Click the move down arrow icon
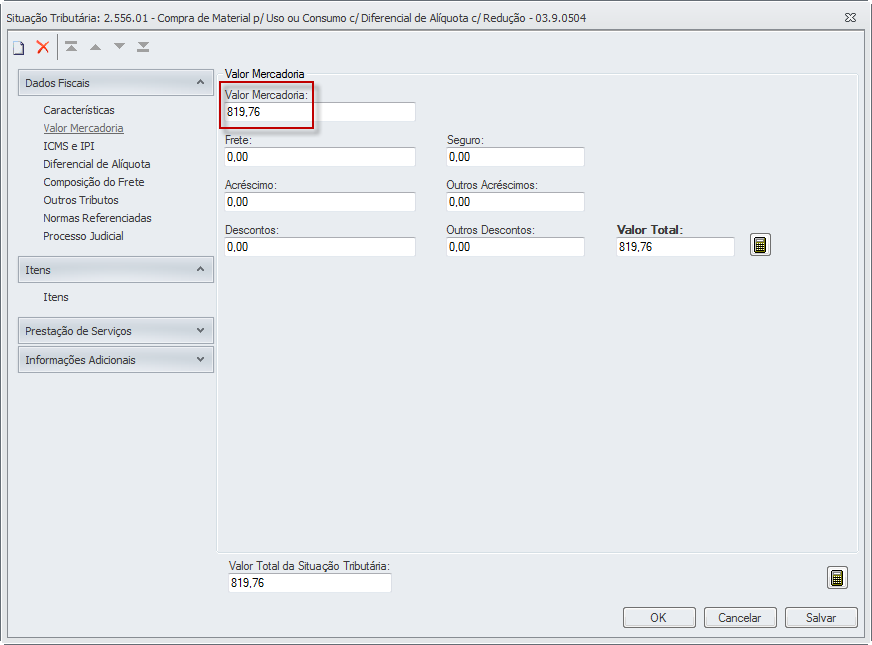872x645 pixels. pyautogui.click(x=119, y=47)
